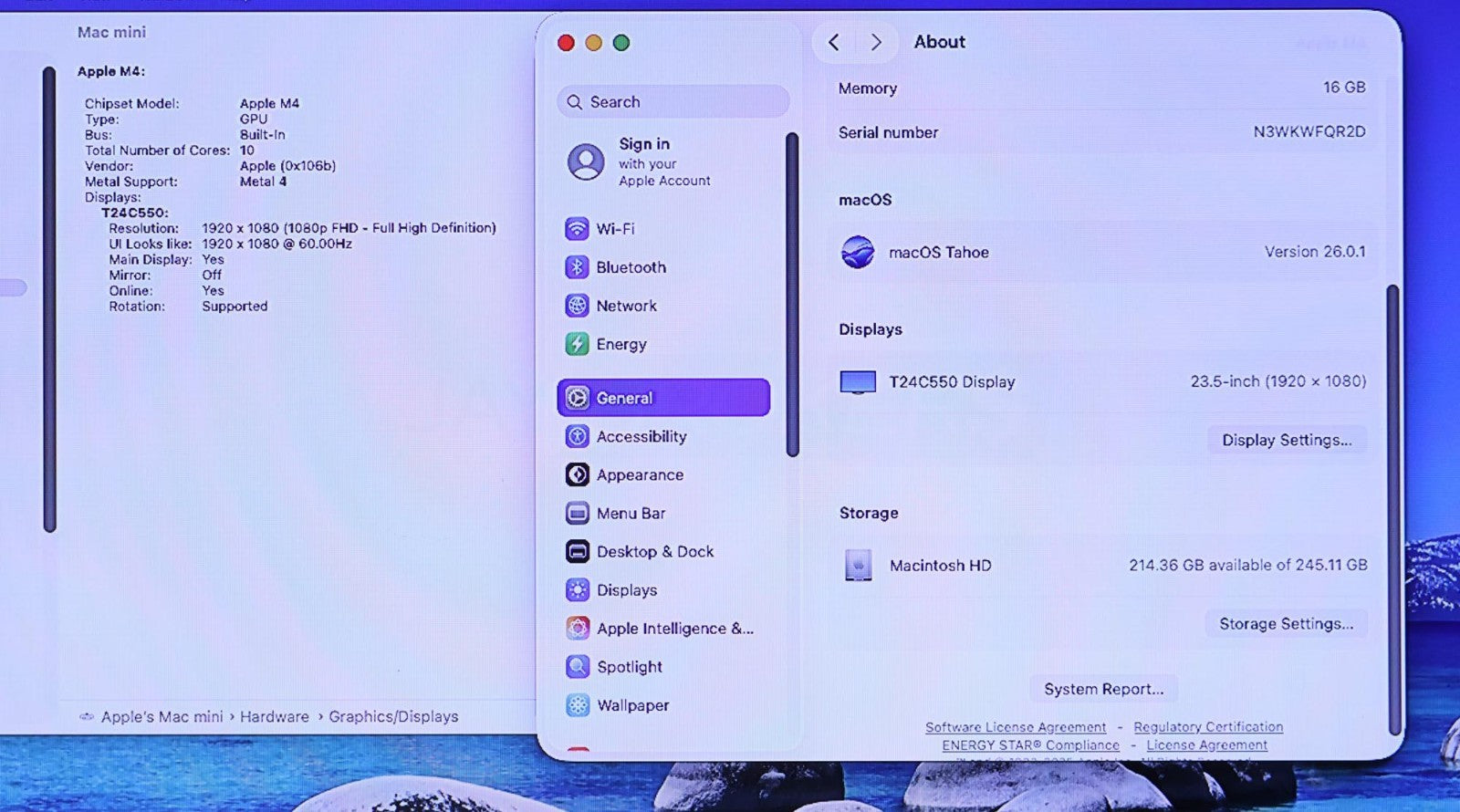Click the Accessibility icon
Viewport: 1460px width, 812px height.
[x=577, y=437]
